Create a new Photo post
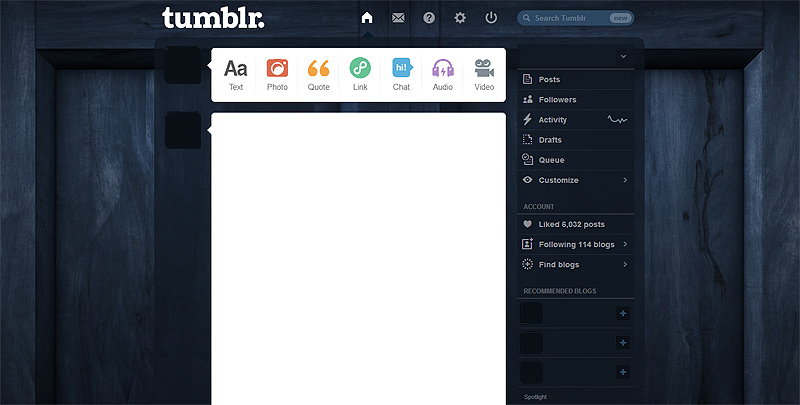The height and width of the screenshot is (405, 800). (277, 74)
